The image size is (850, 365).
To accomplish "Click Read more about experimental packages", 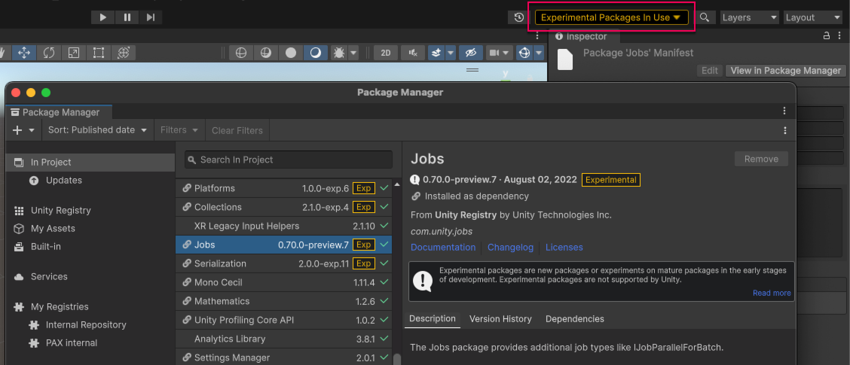I will click(x=771, y=293).
